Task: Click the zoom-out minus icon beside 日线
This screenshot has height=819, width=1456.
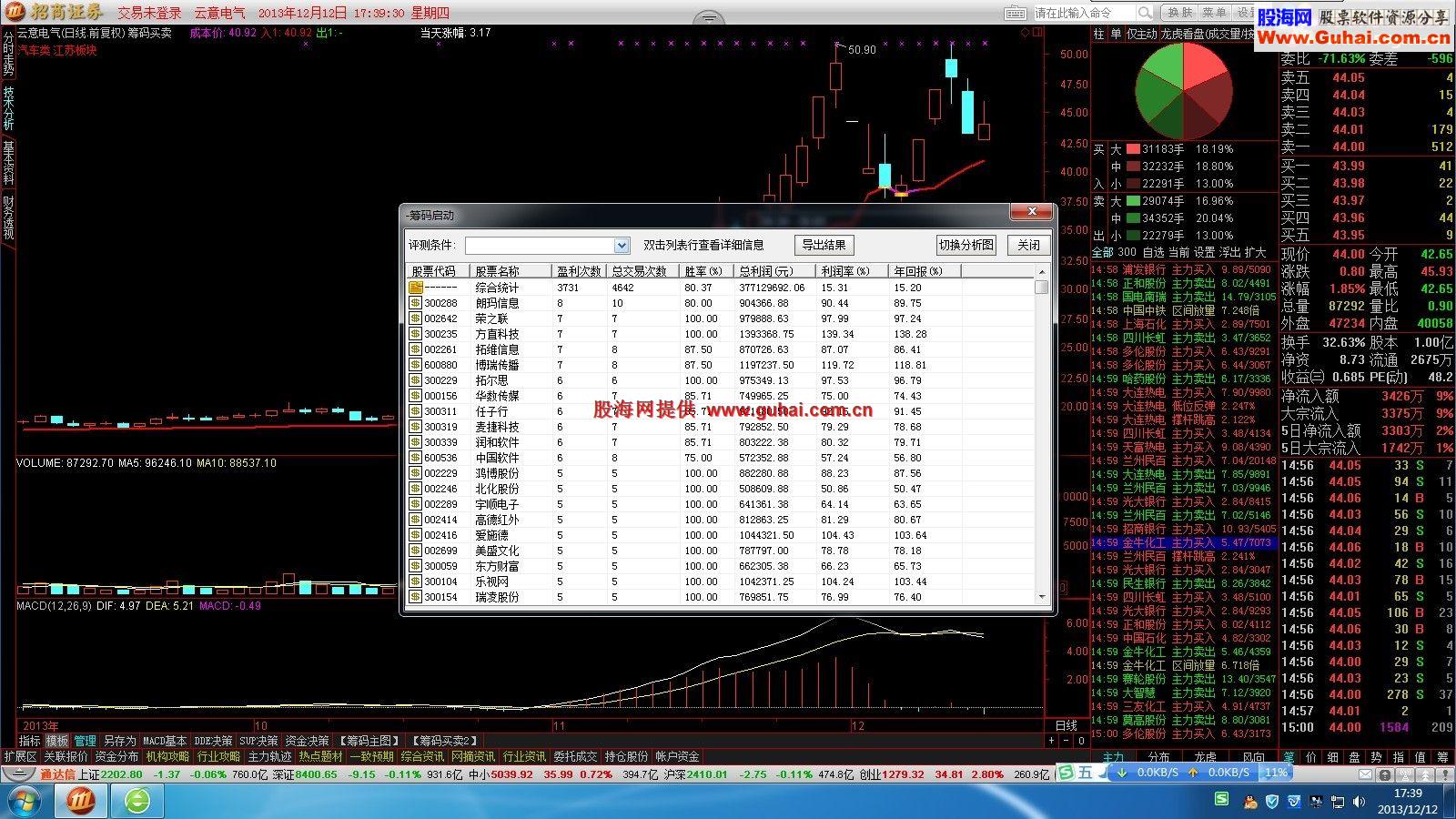Action: (1067, 741)
